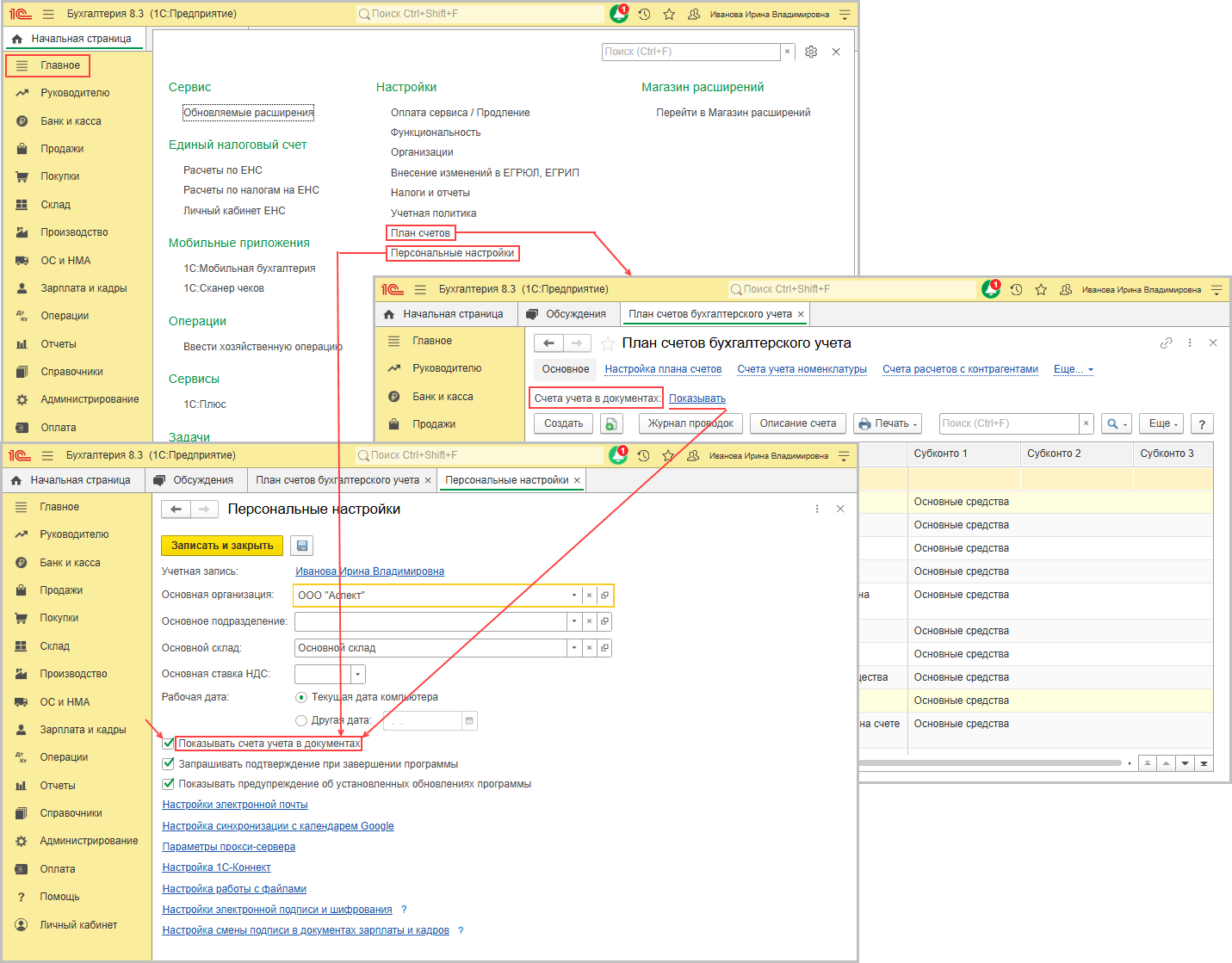1232x963 pixels.
Task: Click the link icon in Plan of accounts form
Action: click(1167, 343)
